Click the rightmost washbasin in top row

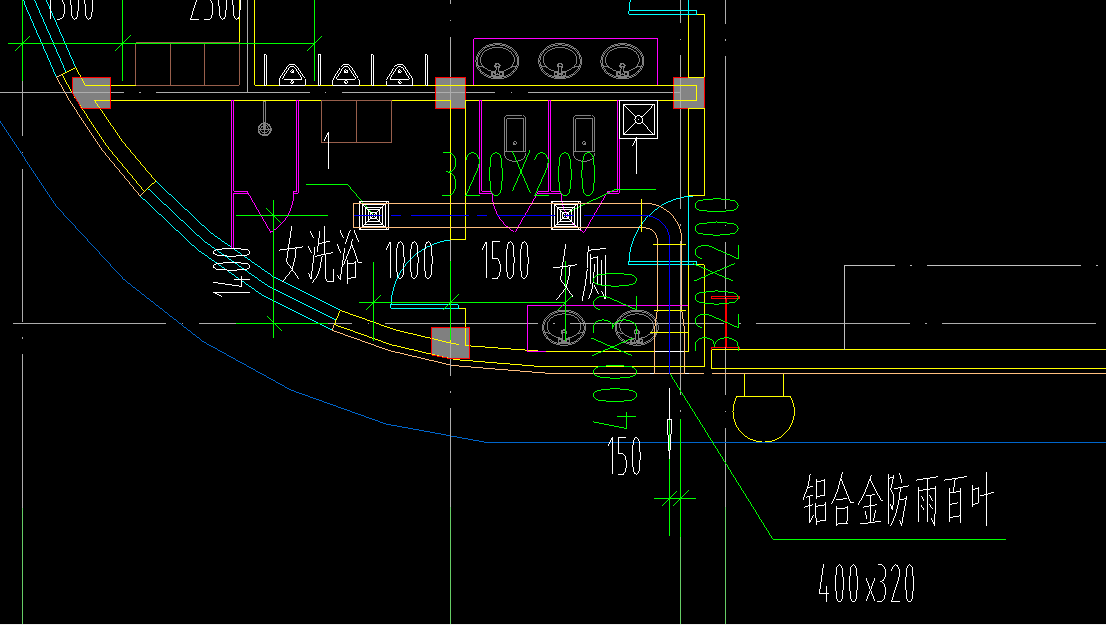(x=620, y=60)
